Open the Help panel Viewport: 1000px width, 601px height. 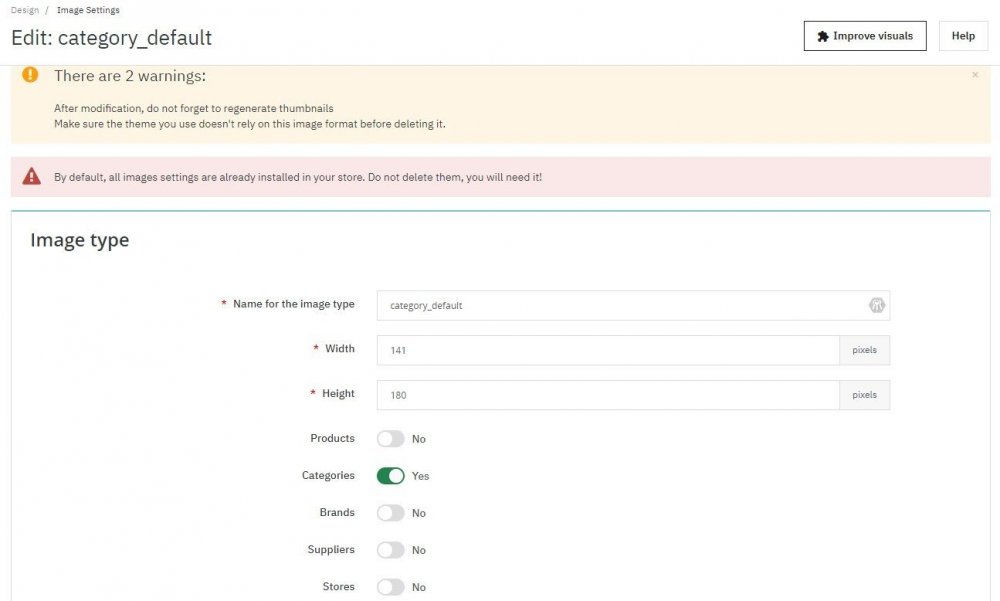tap(962, 35)
